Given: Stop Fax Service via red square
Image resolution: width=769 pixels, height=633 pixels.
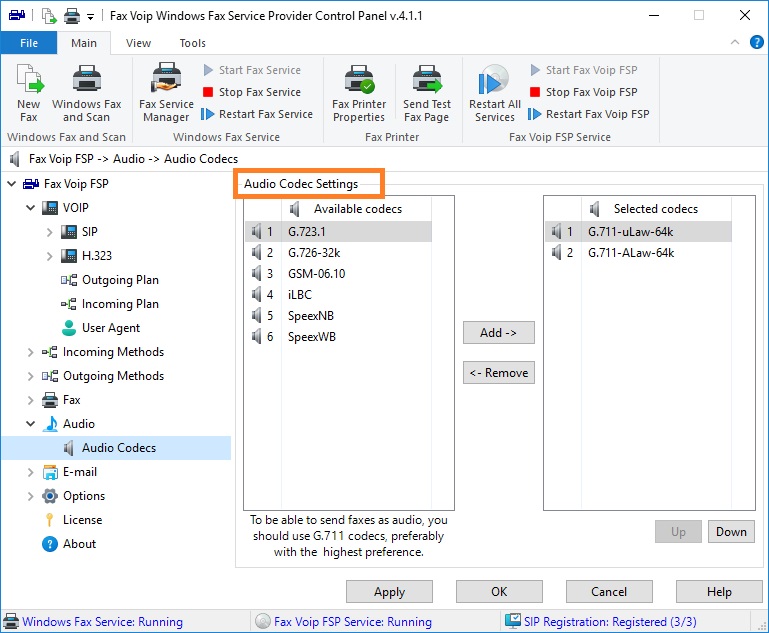Looking at the screenshot, I should tap(252, 92).
